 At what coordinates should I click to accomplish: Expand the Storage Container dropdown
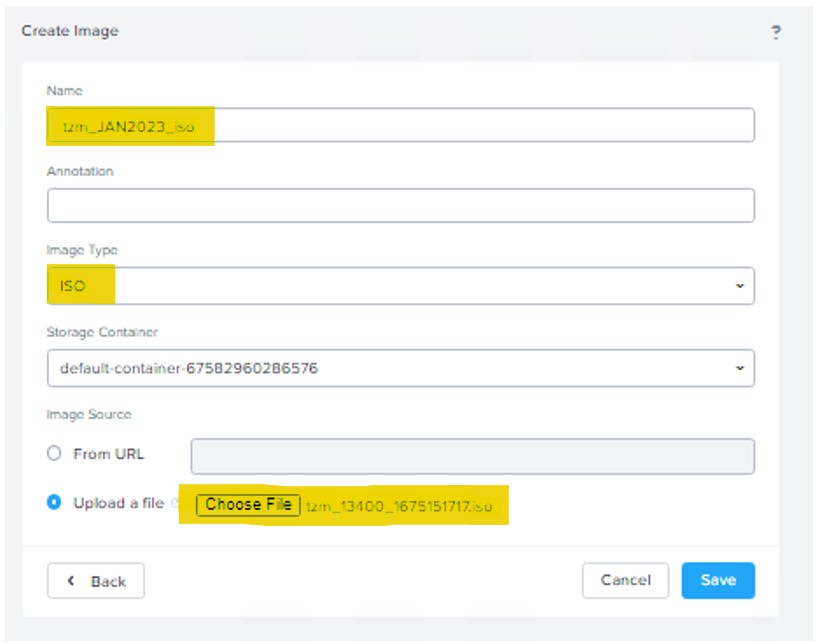click(400, 368)
